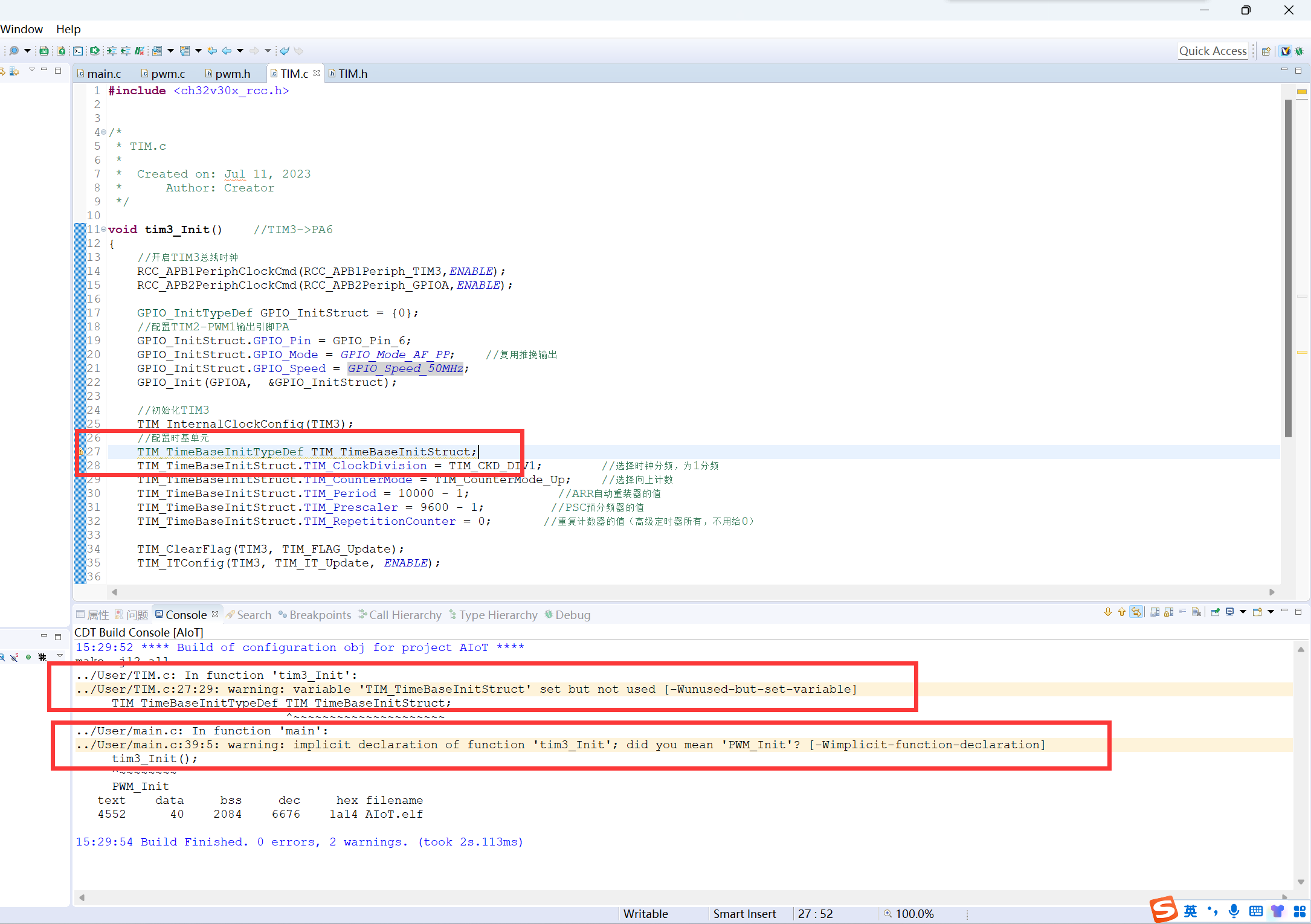Open dropdown arrow next to Search icon
The height and width of the screenshot is (924, 1311).
27,51
